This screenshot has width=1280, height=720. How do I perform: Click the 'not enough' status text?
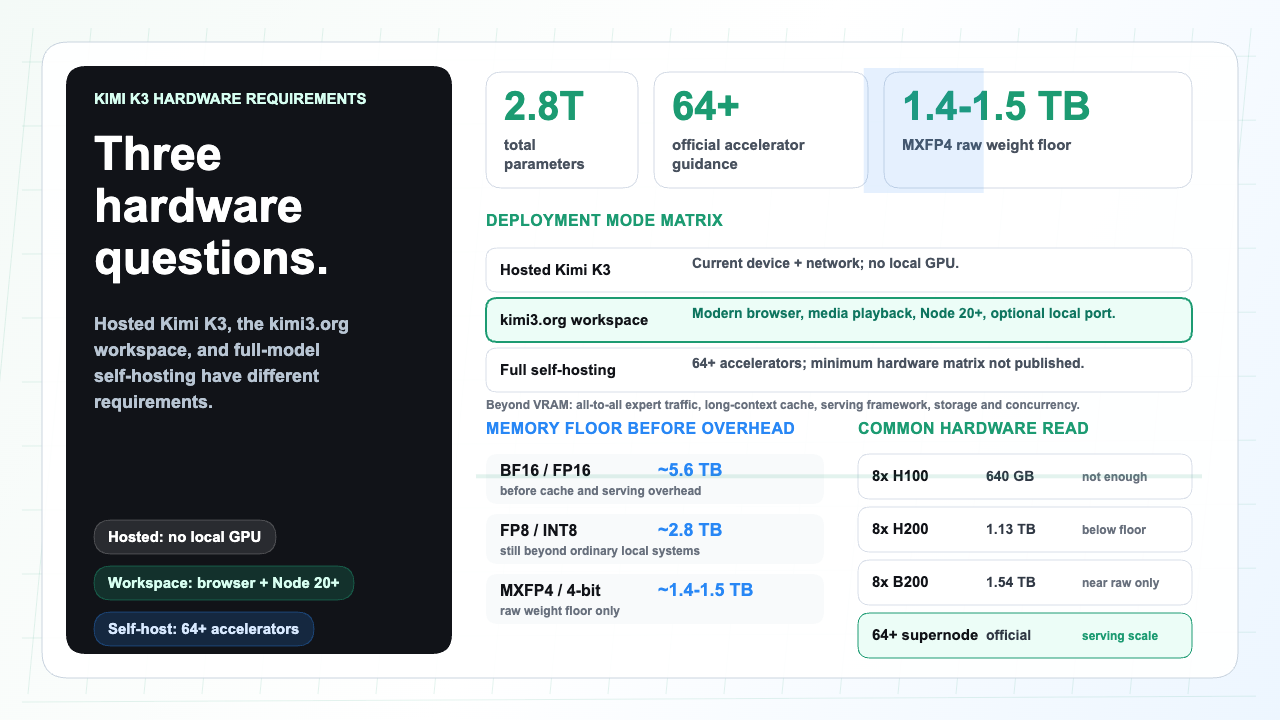(1114, 477)
